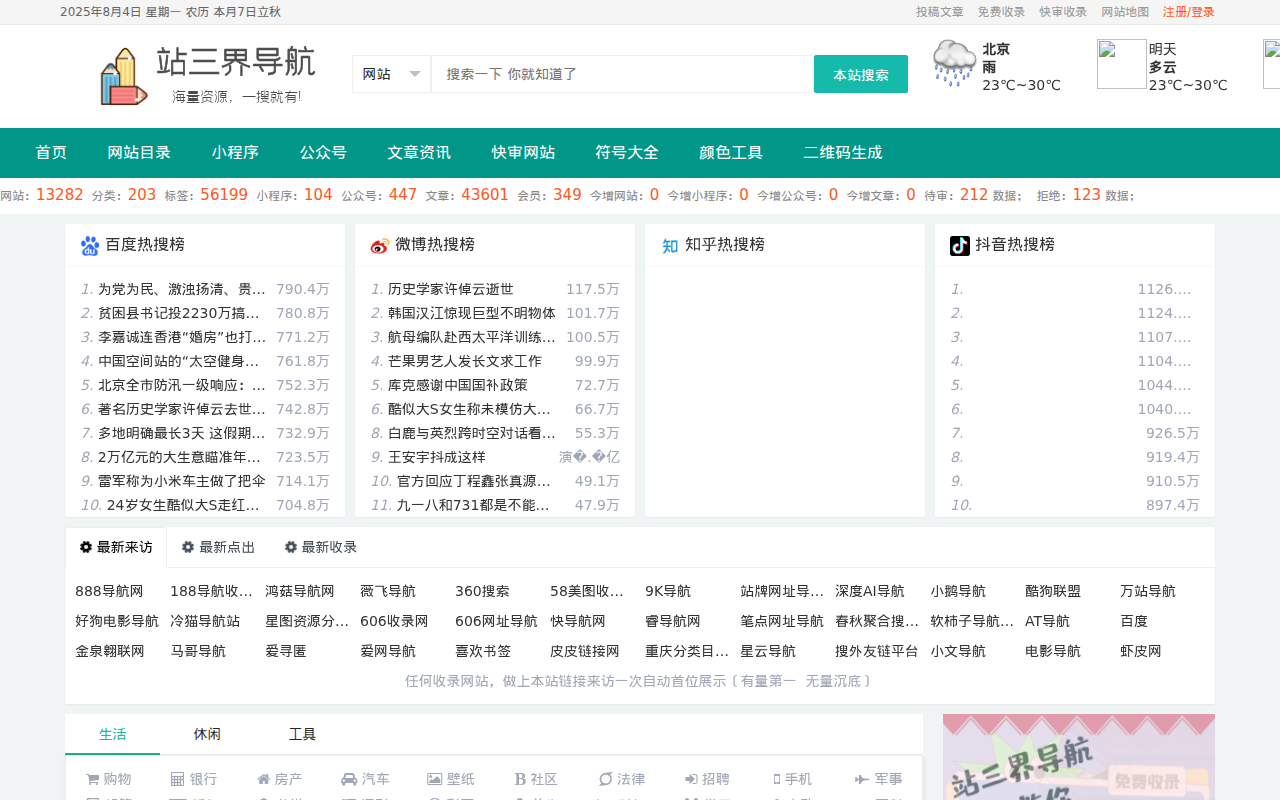The image size is (1280, 800).
Task: Switch to the 最新收录 tab
Action: pyautogui.click(x=321, y=547)
